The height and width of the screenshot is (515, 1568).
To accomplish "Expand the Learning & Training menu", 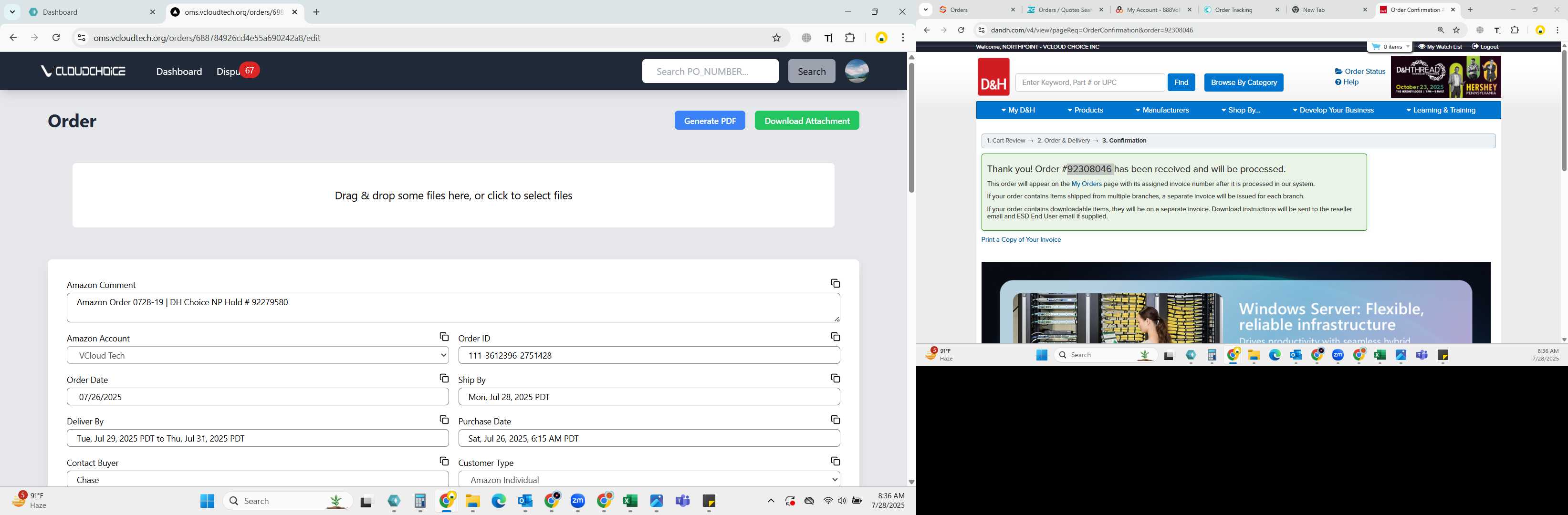I will pos(1440,110).
